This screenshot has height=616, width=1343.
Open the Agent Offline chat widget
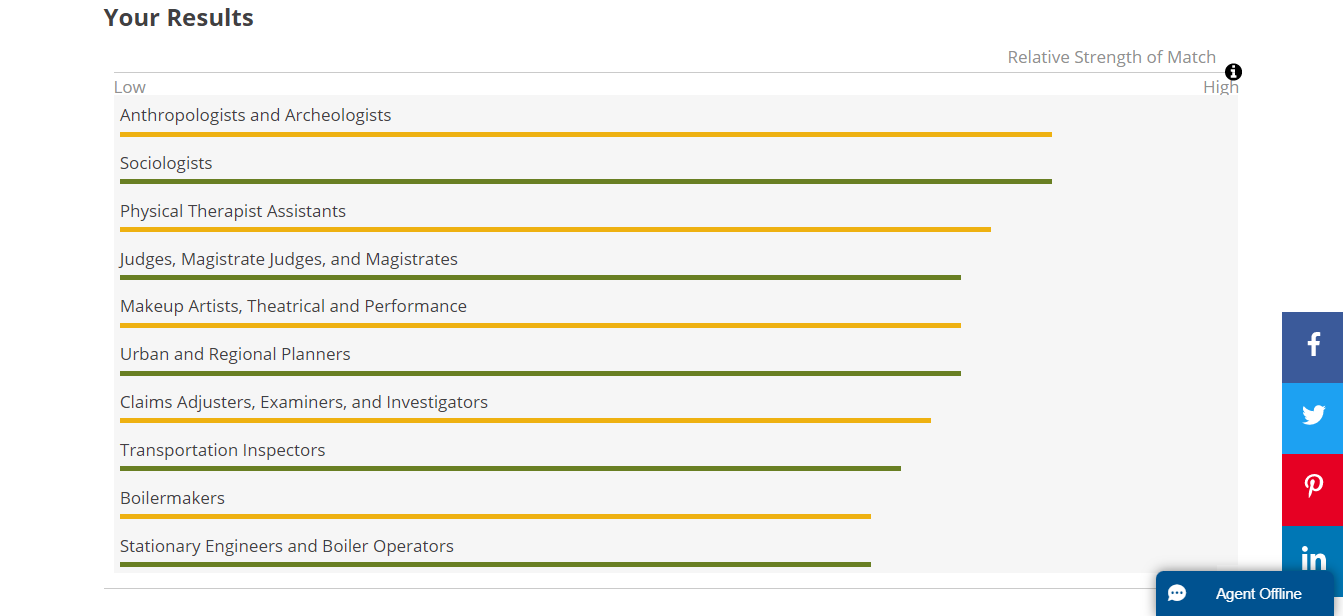point(1257,594)
